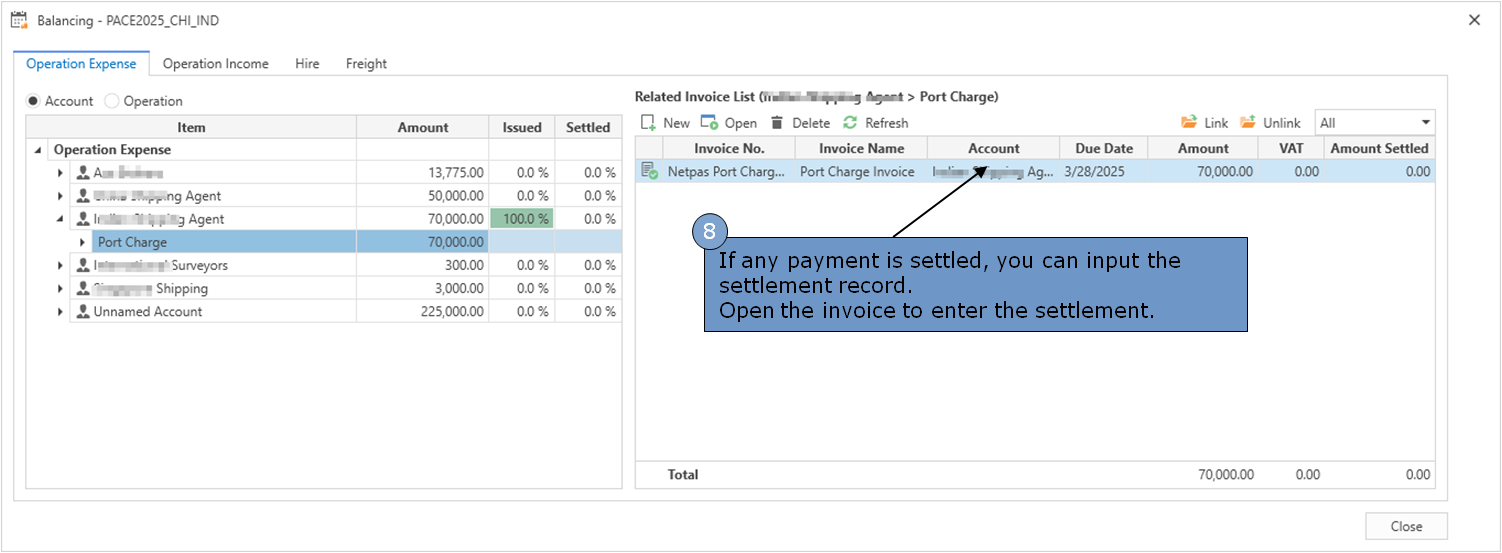1502x553 pixels.
Task: Click the Delete trash icon
Action: [x=777, y=123]
